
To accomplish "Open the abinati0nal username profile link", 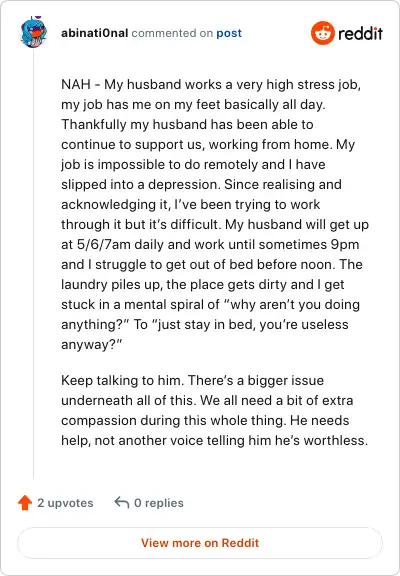I will [94, 33].
